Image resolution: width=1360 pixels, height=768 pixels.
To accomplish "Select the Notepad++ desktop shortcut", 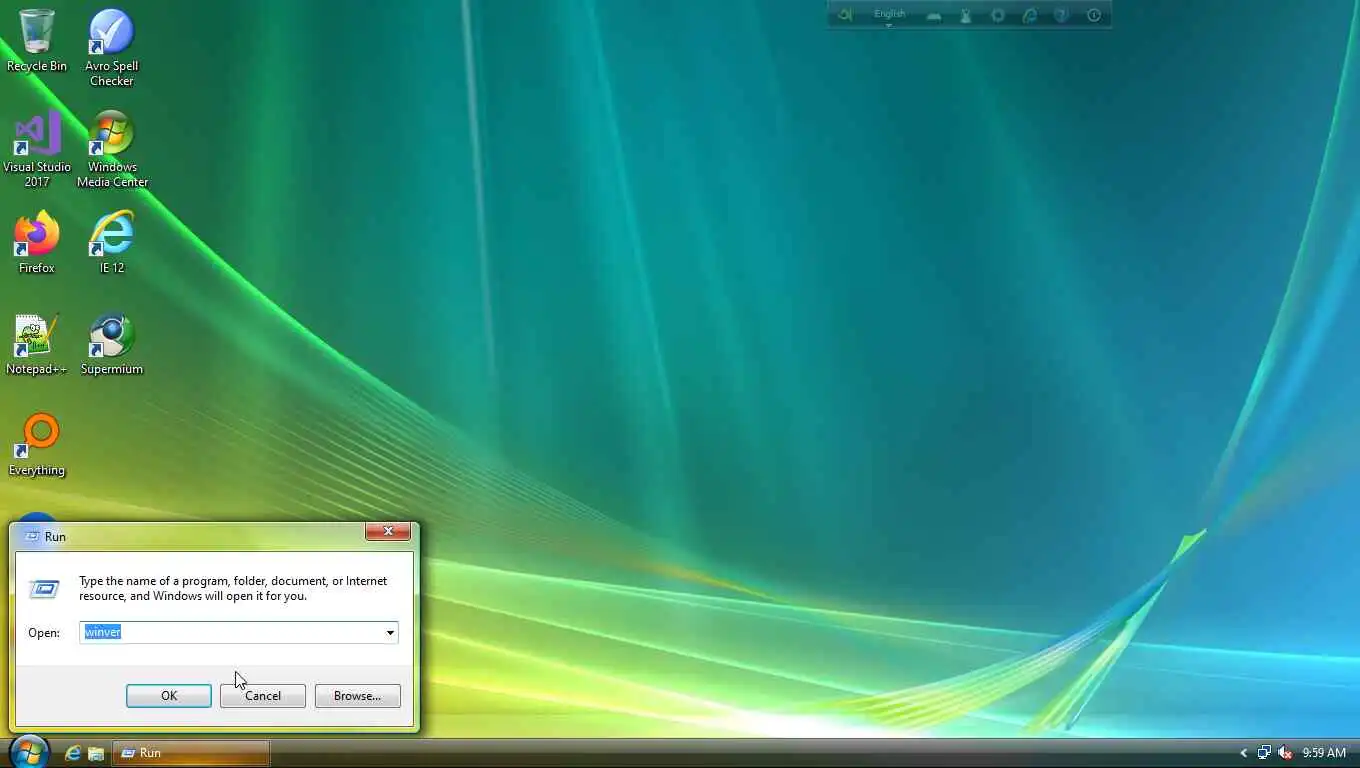I will coord(37,344).
